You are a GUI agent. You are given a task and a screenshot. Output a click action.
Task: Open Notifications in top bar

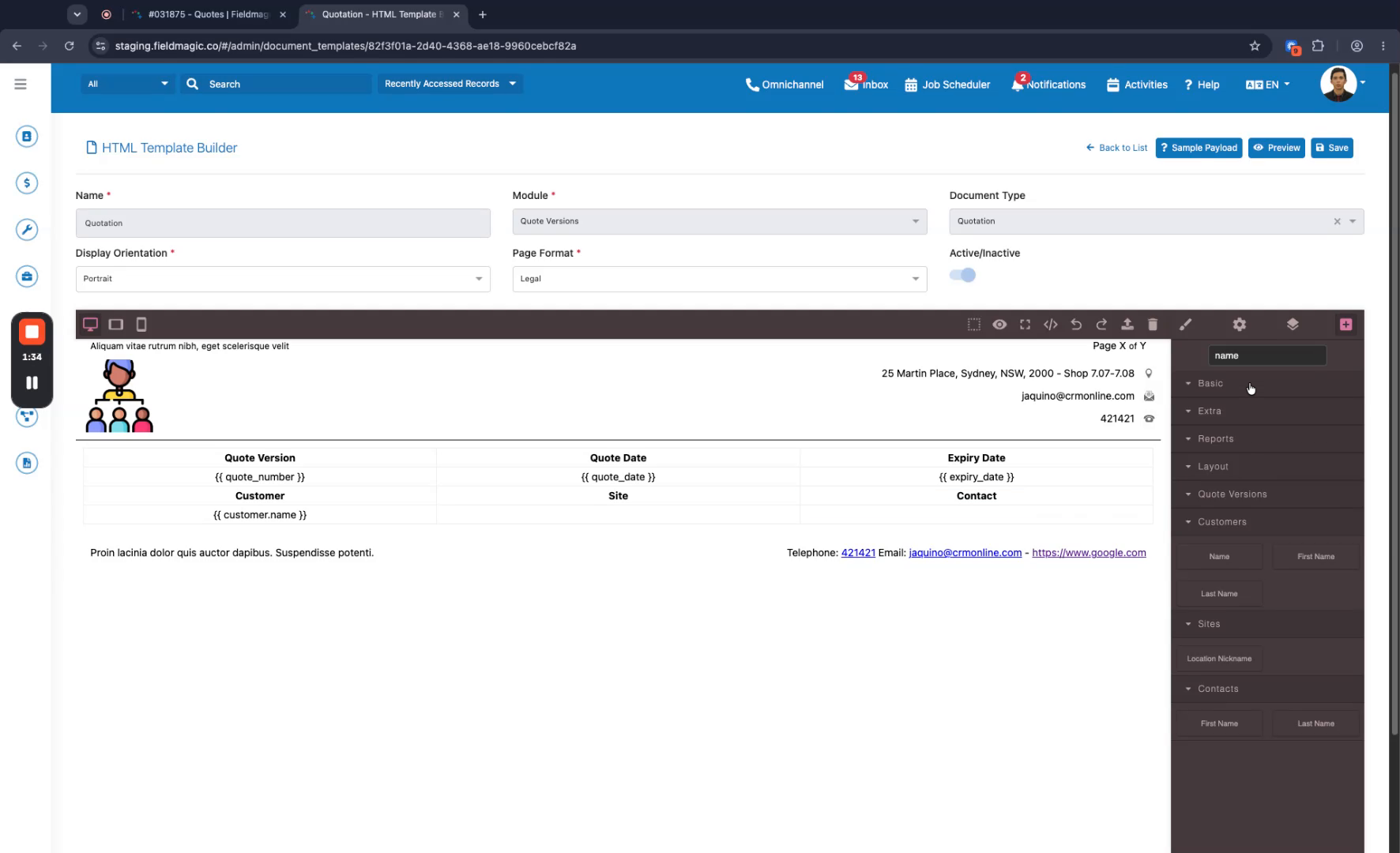coord(1048,85)
